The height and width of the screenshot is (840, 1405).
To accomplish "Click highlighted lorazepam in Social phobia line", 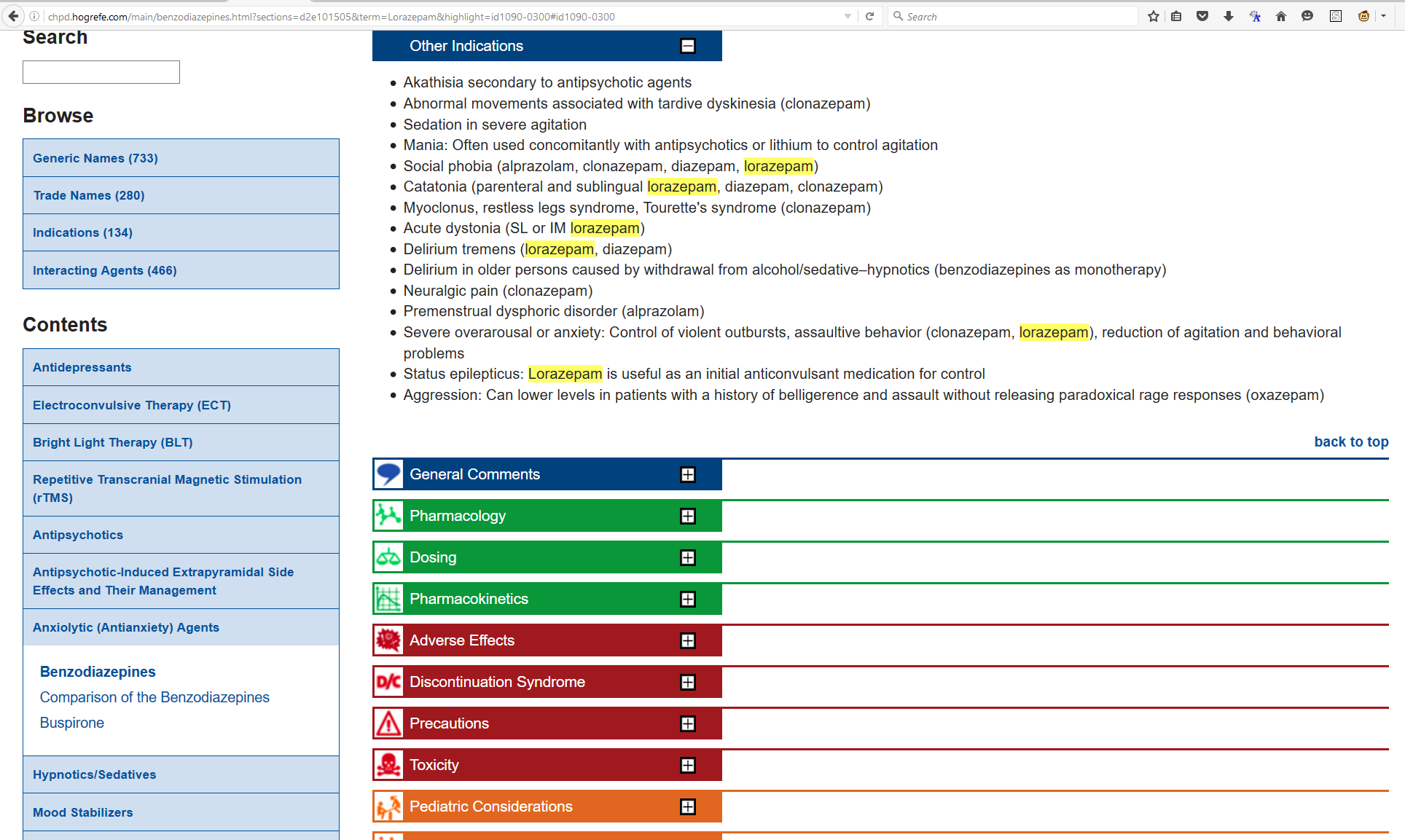I will coord(778,166).
